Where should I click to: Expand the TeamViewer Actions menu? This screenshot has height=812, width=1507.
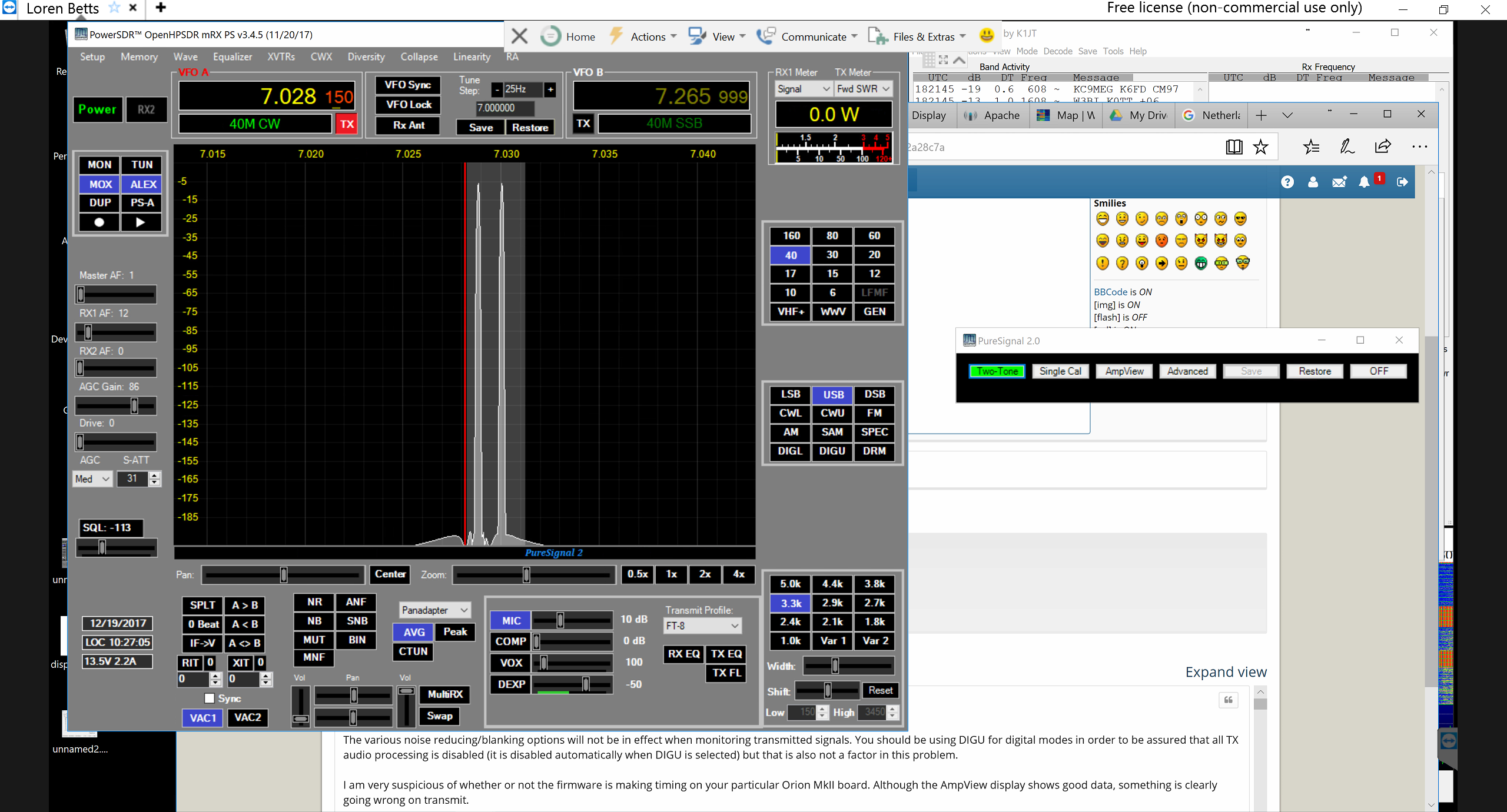[x=643, y=36]
